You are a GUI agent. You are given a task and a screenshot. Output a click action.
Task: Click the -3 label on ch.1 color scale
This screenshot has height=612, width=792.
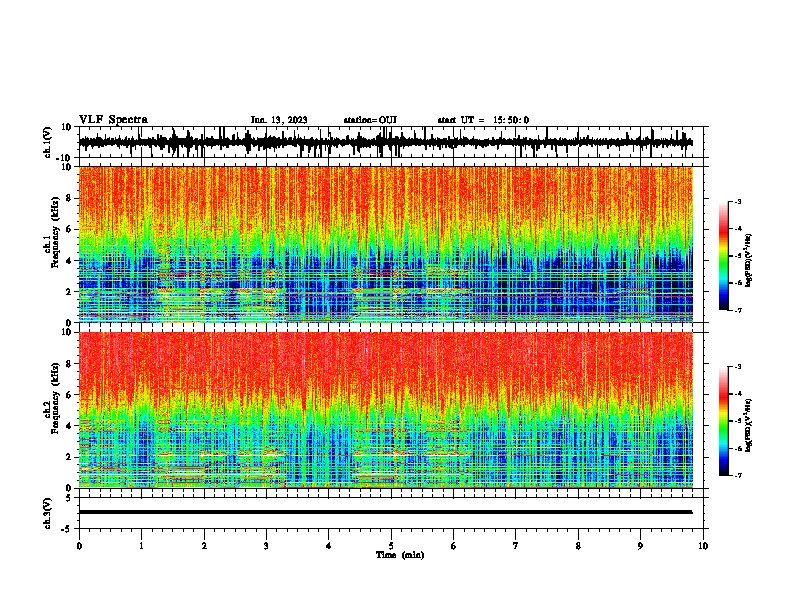pyautogui.click(x=738, y=201)
